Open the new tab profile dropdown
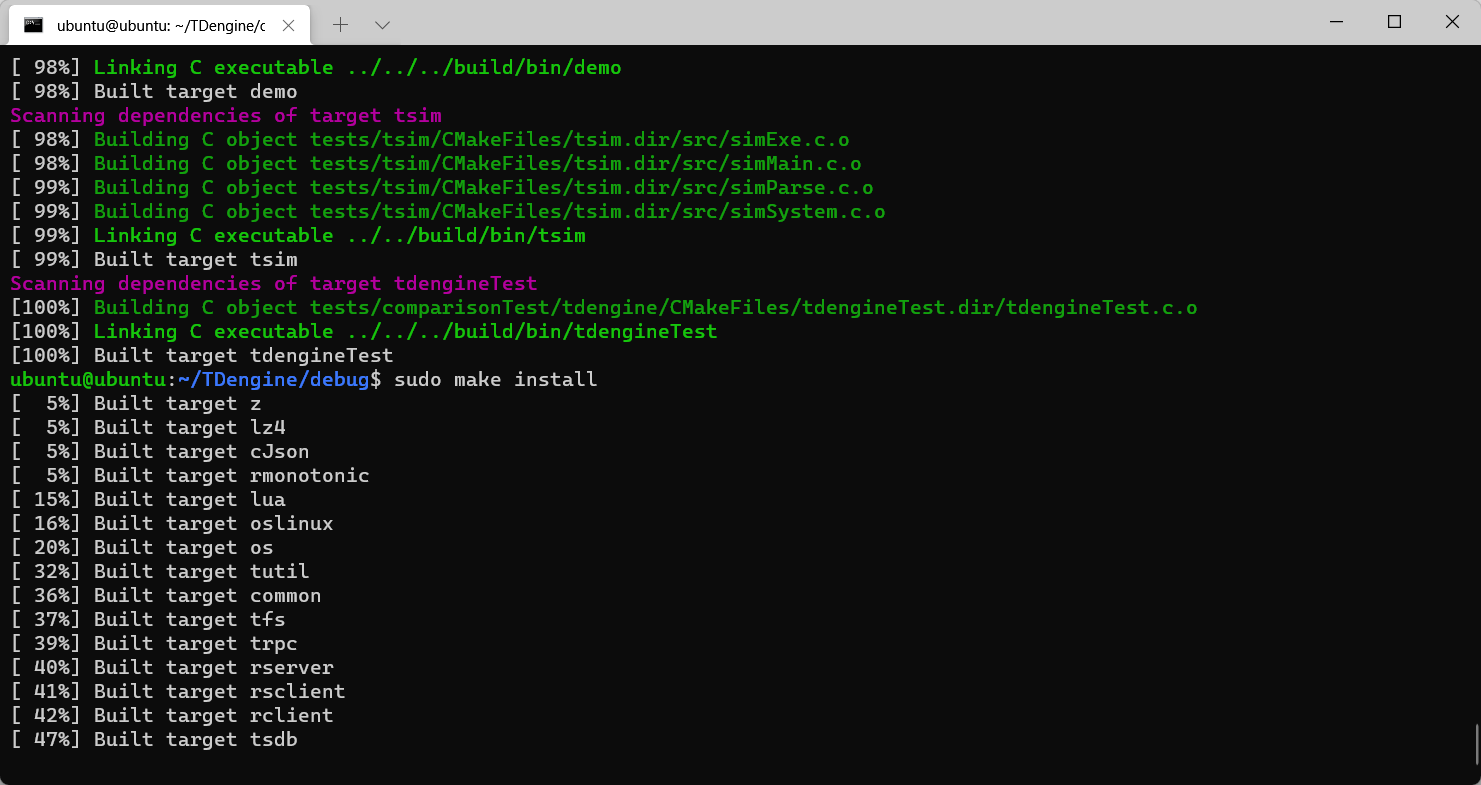The image size is (1481, 785). (x=382, y=24)
